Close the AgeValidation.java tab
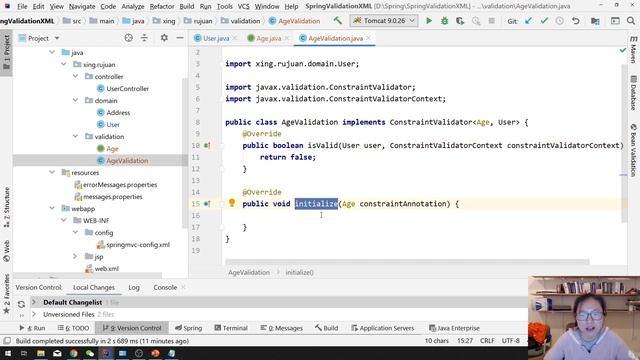This screenshot has width=640, height=360. pos(368,38)
